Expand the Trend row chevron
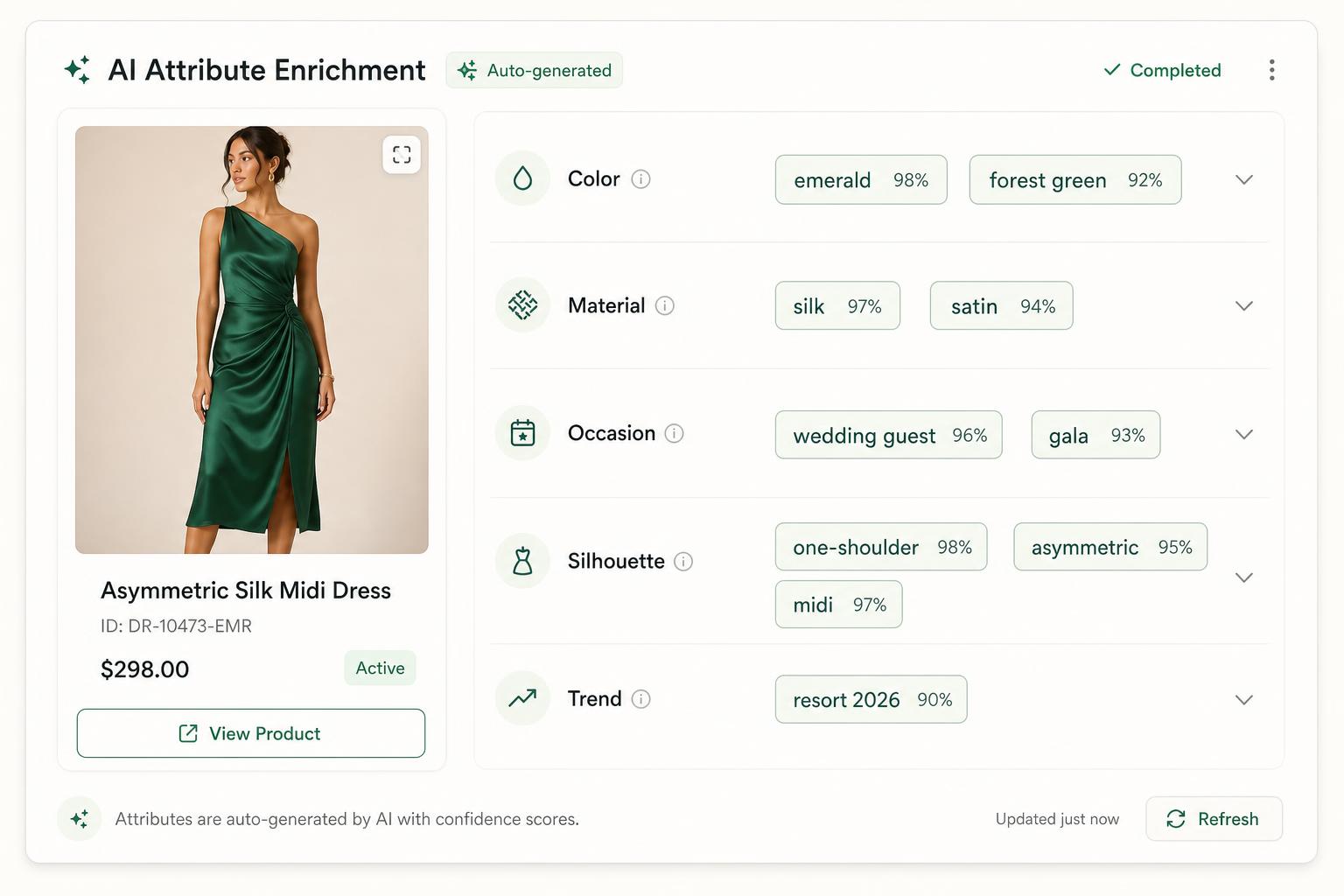1344x896 pixels. coord(1243,699)
